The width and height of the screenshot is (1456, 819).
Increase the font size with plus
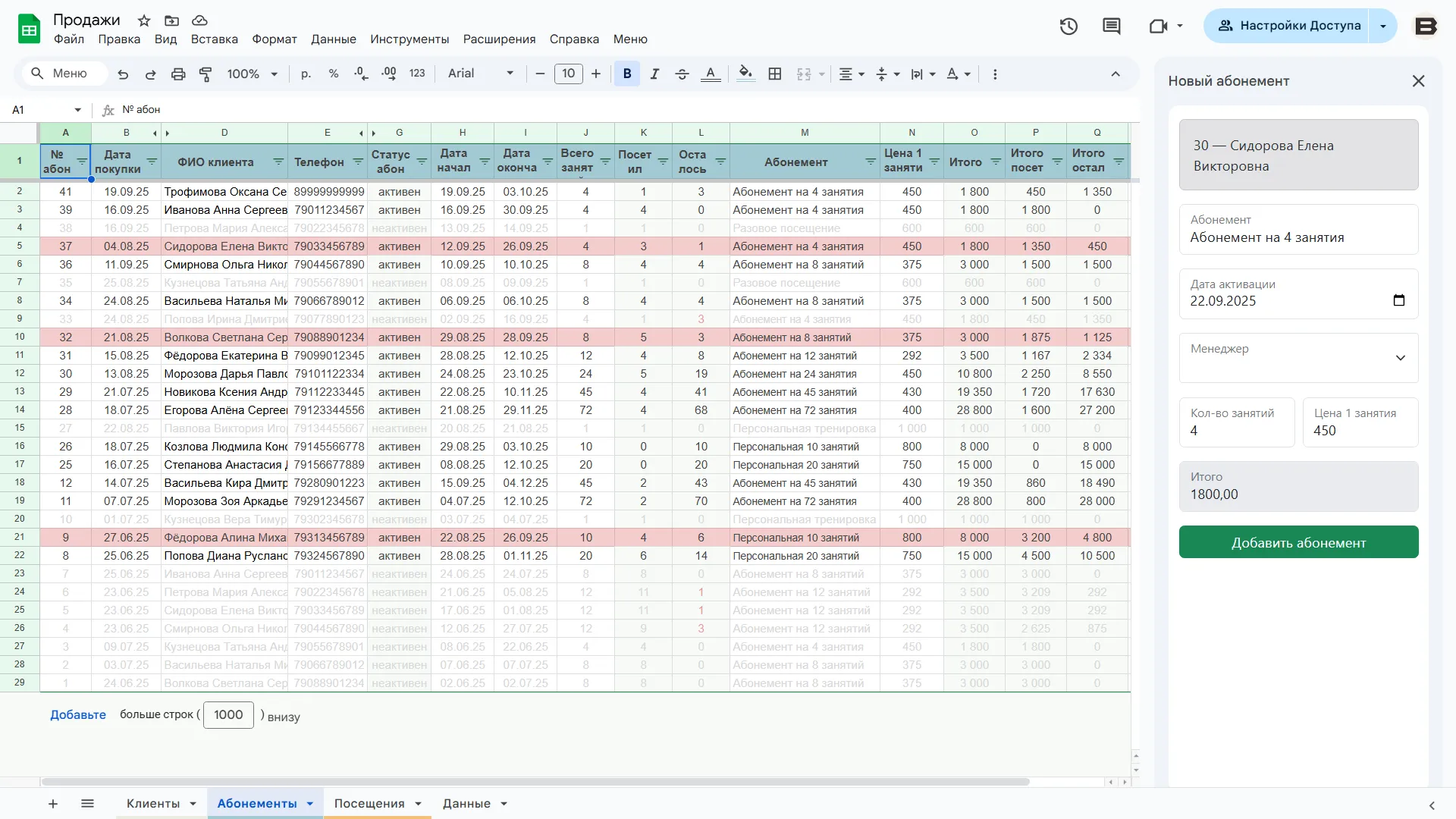click(x=596, y=74)
